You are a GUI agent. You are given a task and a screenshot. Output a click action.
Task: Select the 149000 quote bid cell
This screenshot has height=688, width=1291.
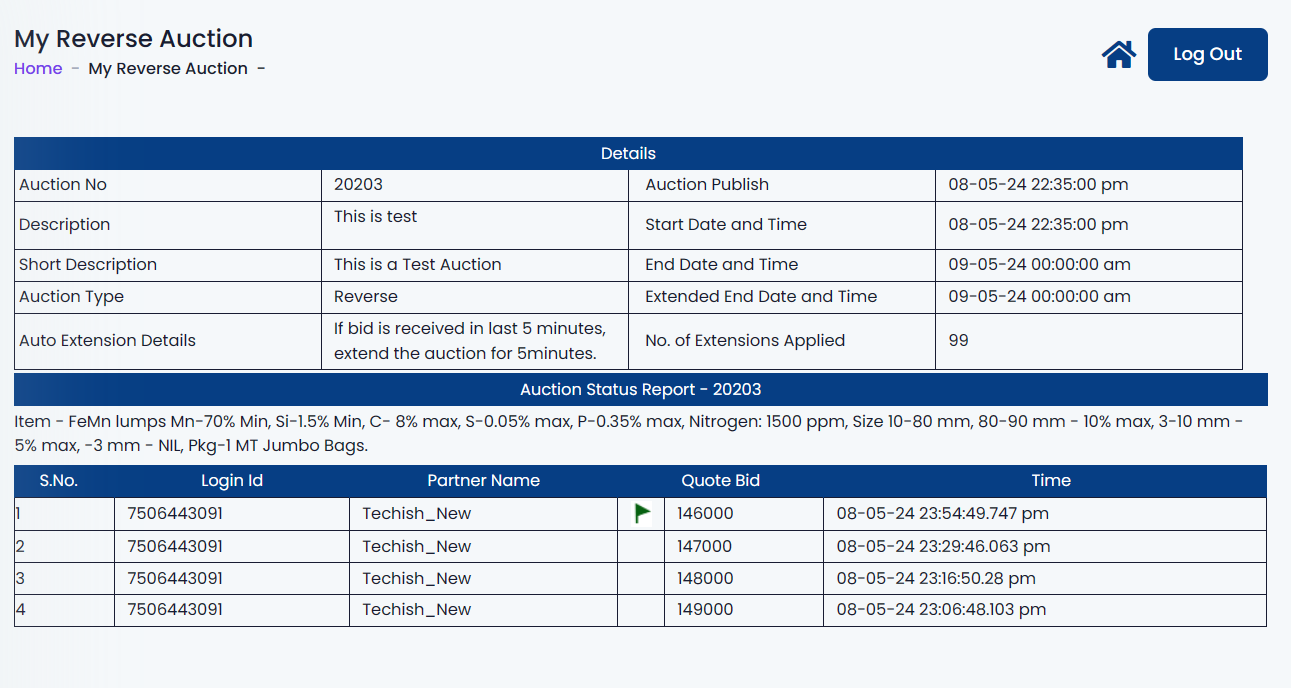(705, 610)
